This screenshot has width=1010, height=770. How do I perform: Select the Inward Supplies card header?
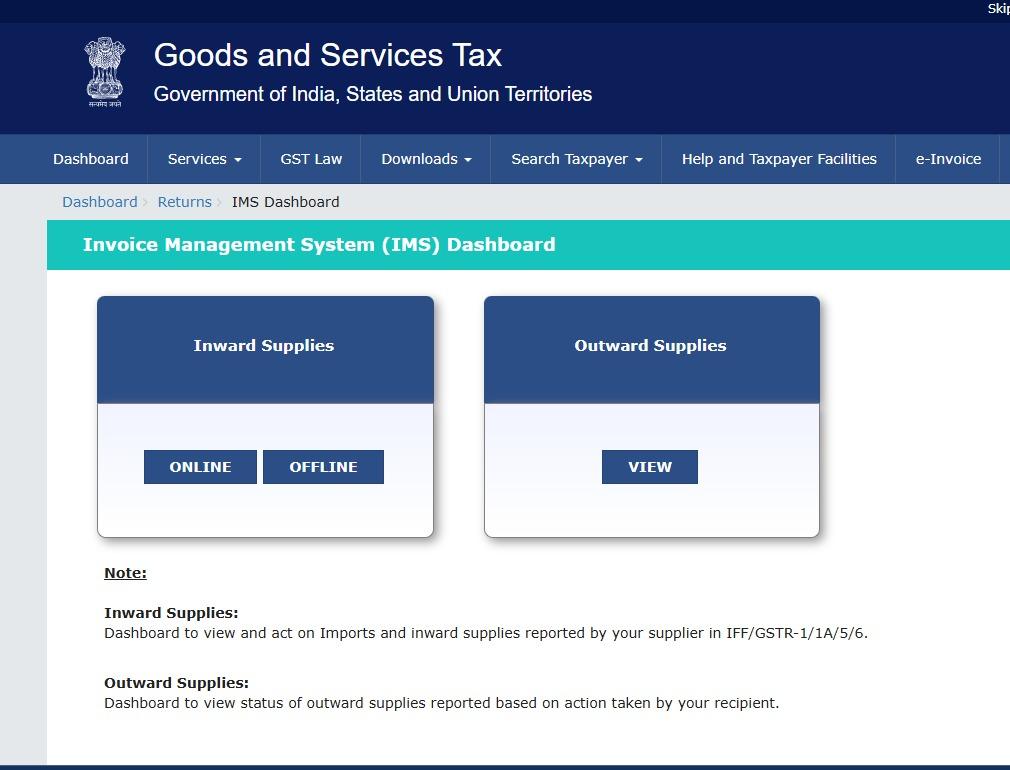coord(265,350)
